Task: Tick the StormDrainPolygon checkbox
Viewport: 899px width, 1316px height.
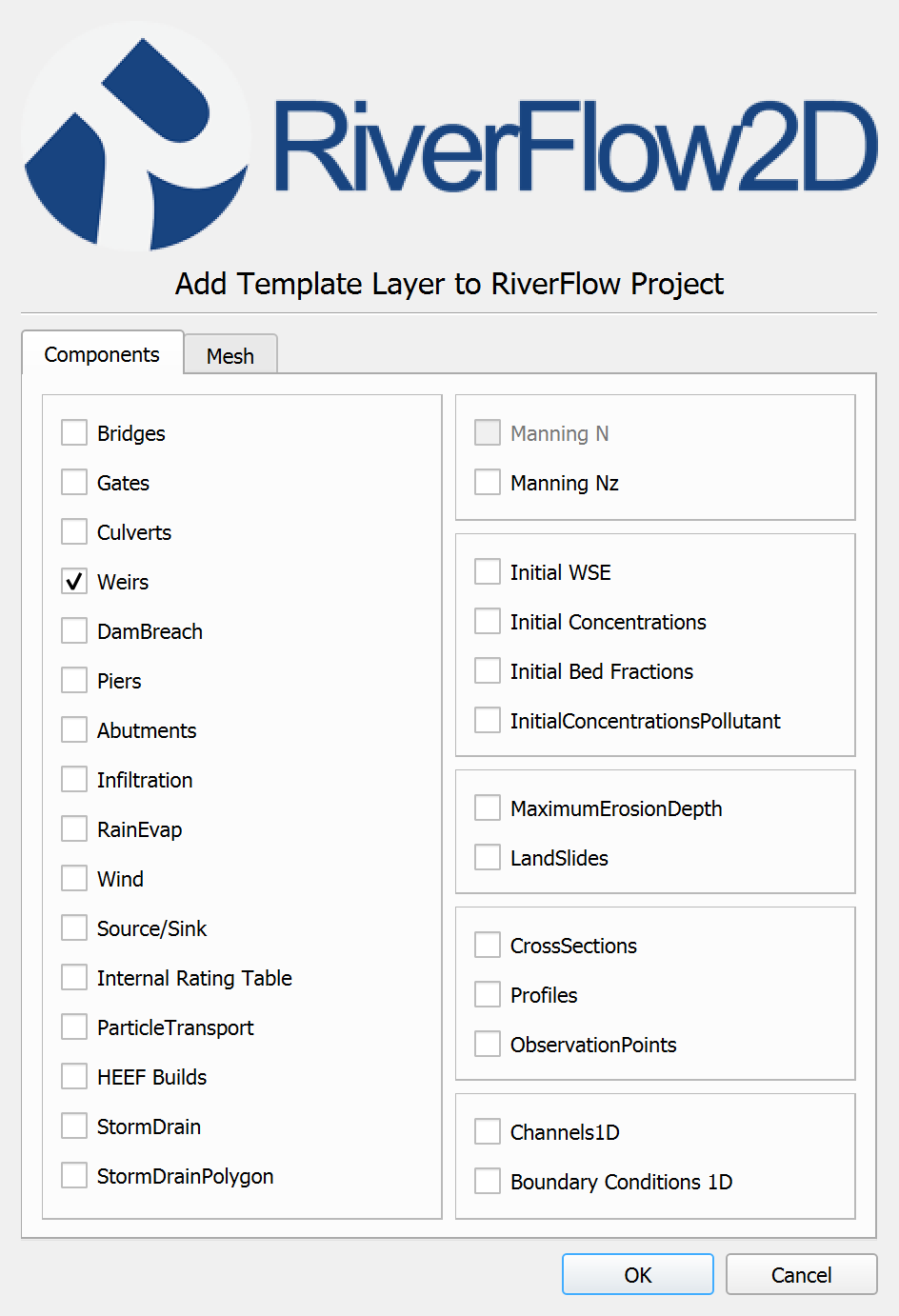Action: pyautogui.click(x=74, y=1176)
